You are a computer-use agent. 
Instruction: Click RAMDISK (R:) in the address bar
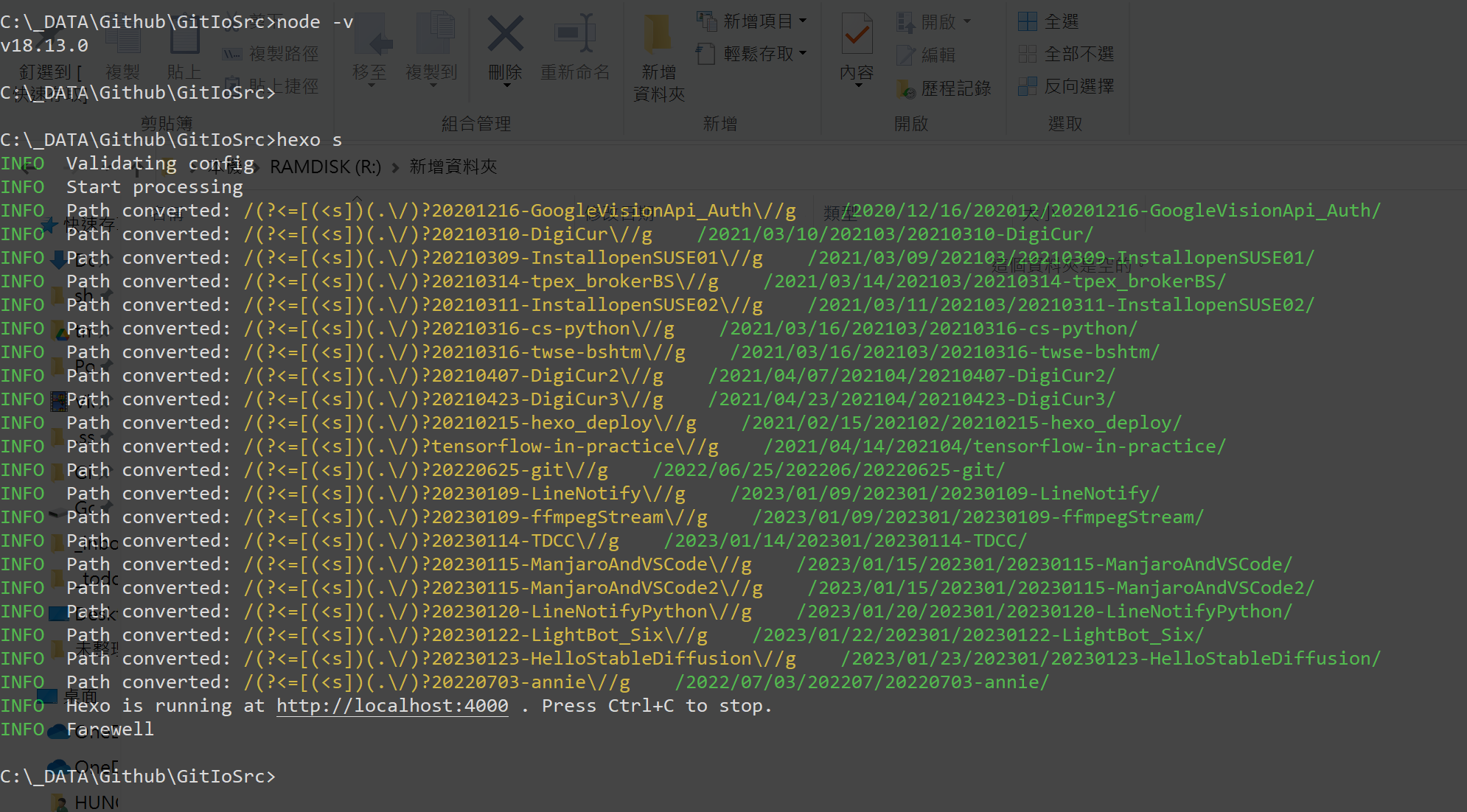[x=325, y=167]
